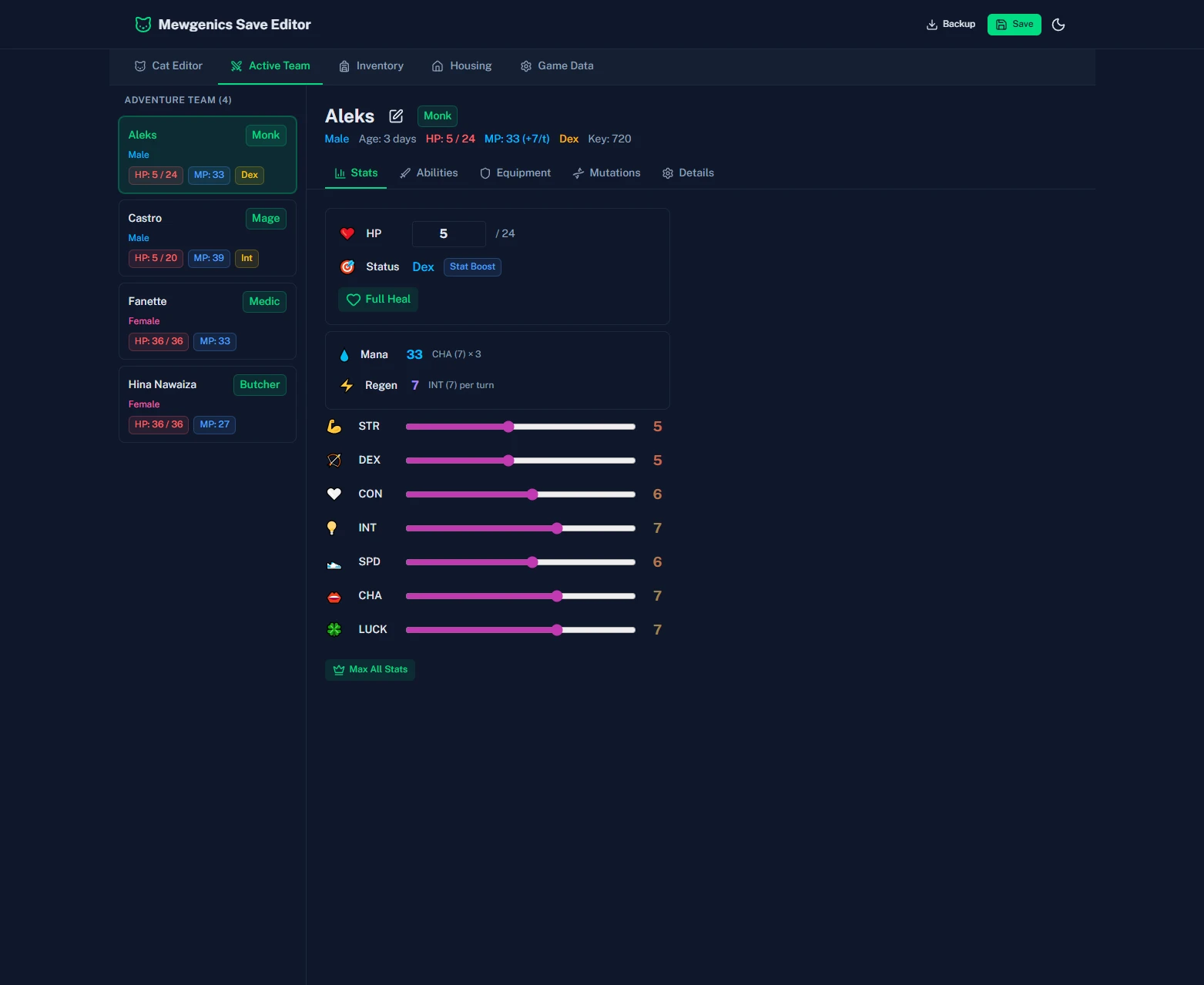Select the Castro team member card
1204x985 pixels.
(207, 238)
